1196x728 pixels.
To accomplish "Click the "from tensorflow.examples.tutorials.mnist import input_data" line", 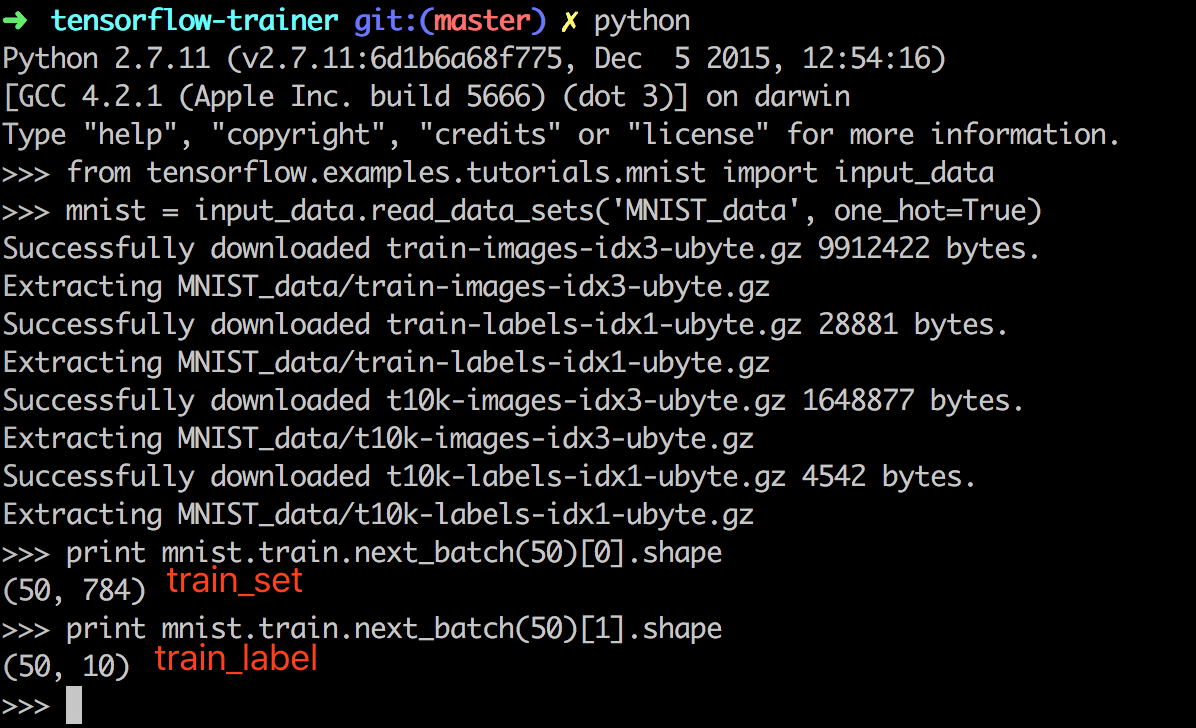I will (530, 173).
